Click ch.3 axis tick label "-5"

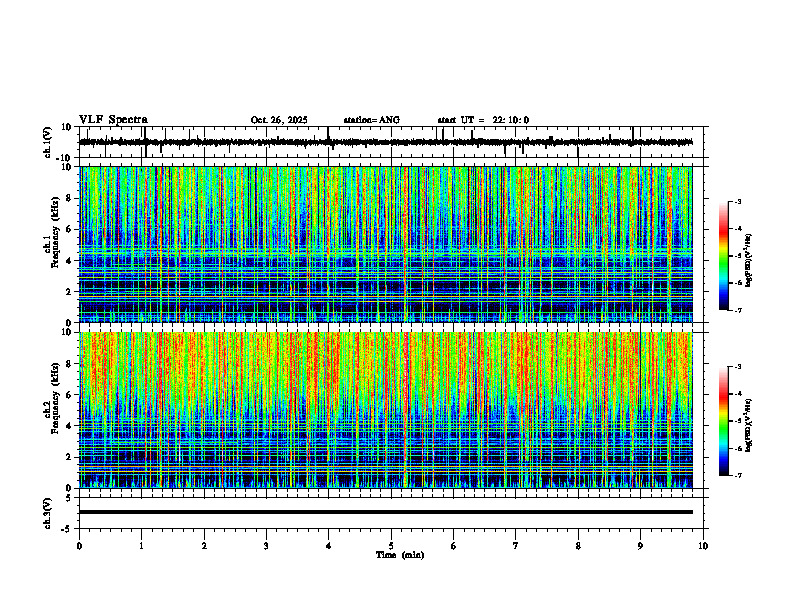point(67,529)
